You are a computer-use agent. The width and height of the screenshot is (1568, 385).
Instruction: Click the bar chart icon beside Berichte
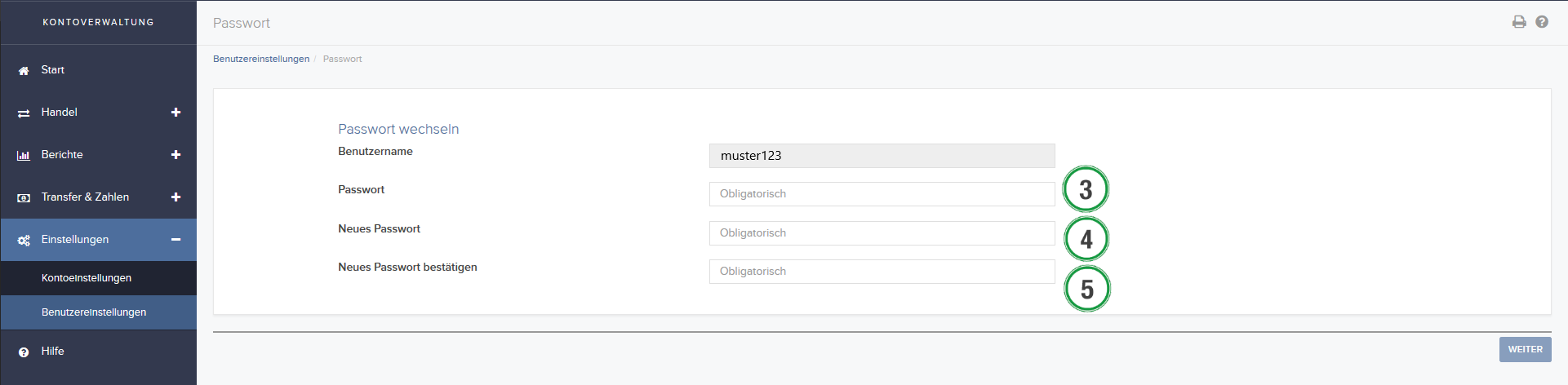pos(24,155)
